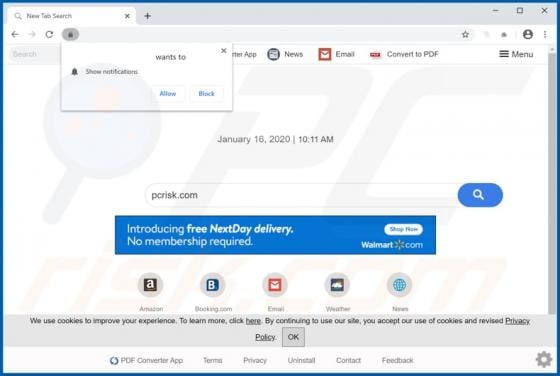Dismiss the notification permission popup
This screenshot has height=376, width=560.
click(224, 51)
